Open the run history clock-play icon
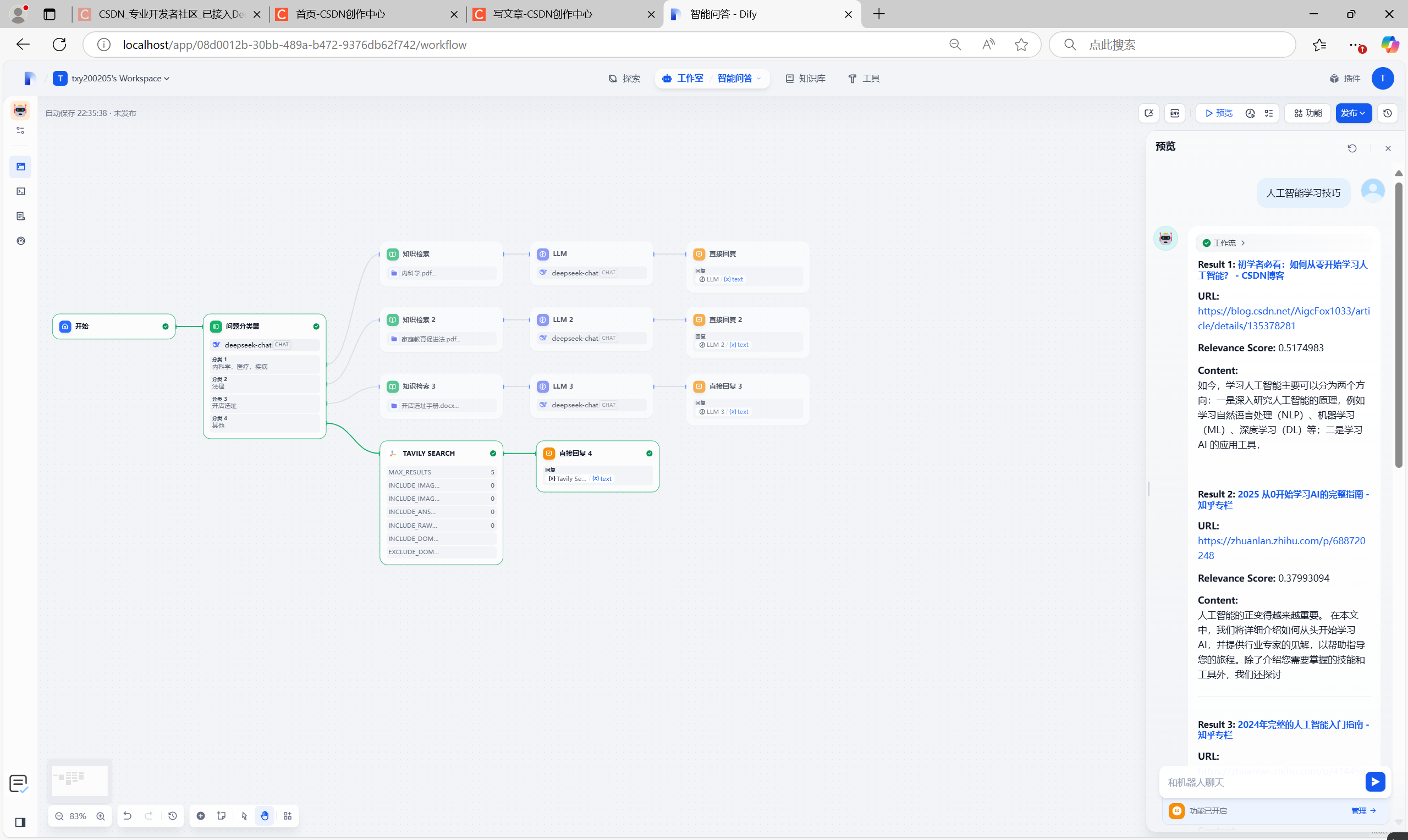The image size is (1408, 840). pyautogui.click(x=1250, y=113)
